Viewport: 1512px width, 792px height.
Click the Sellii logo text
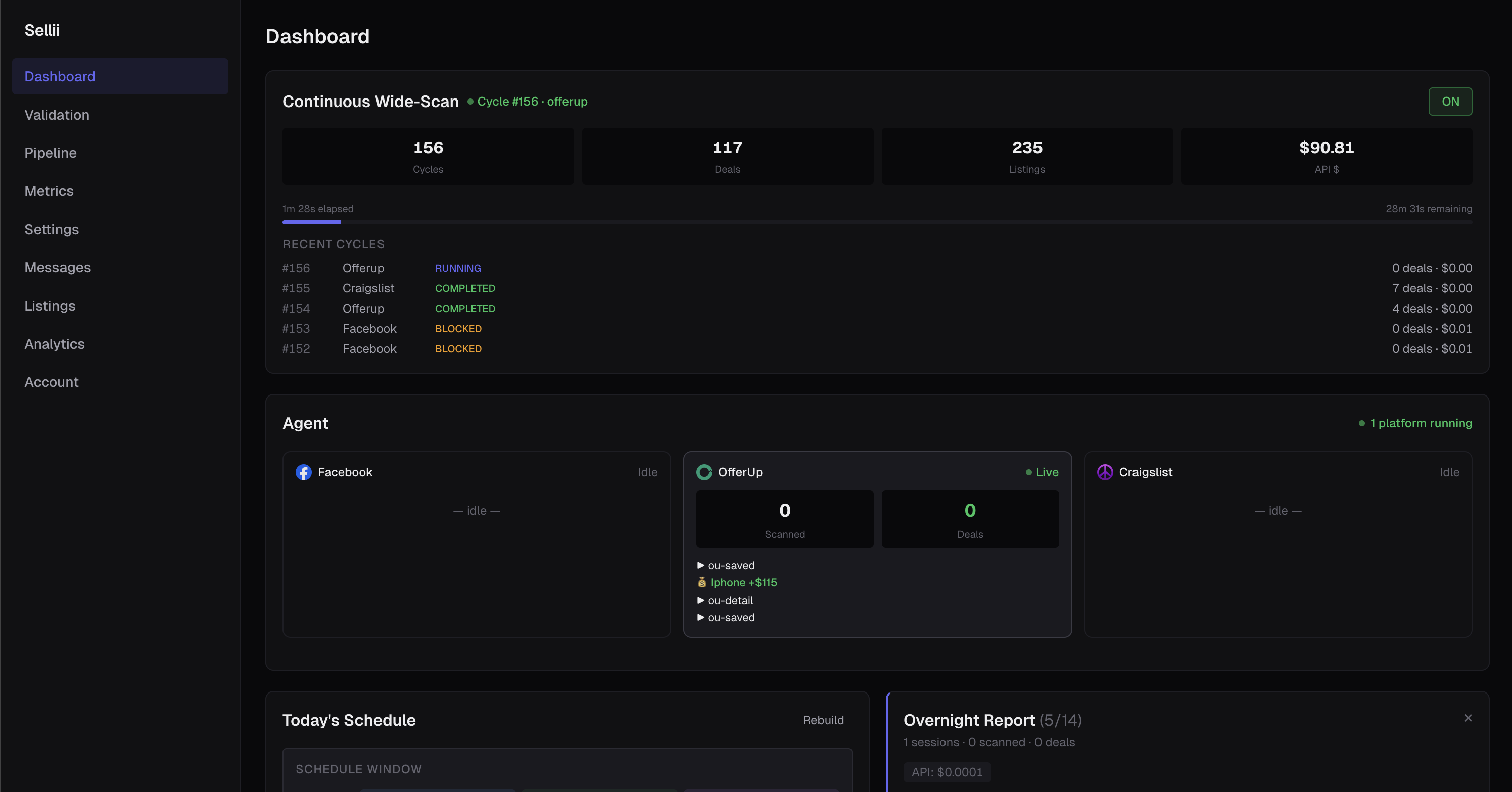pos(42,30)
